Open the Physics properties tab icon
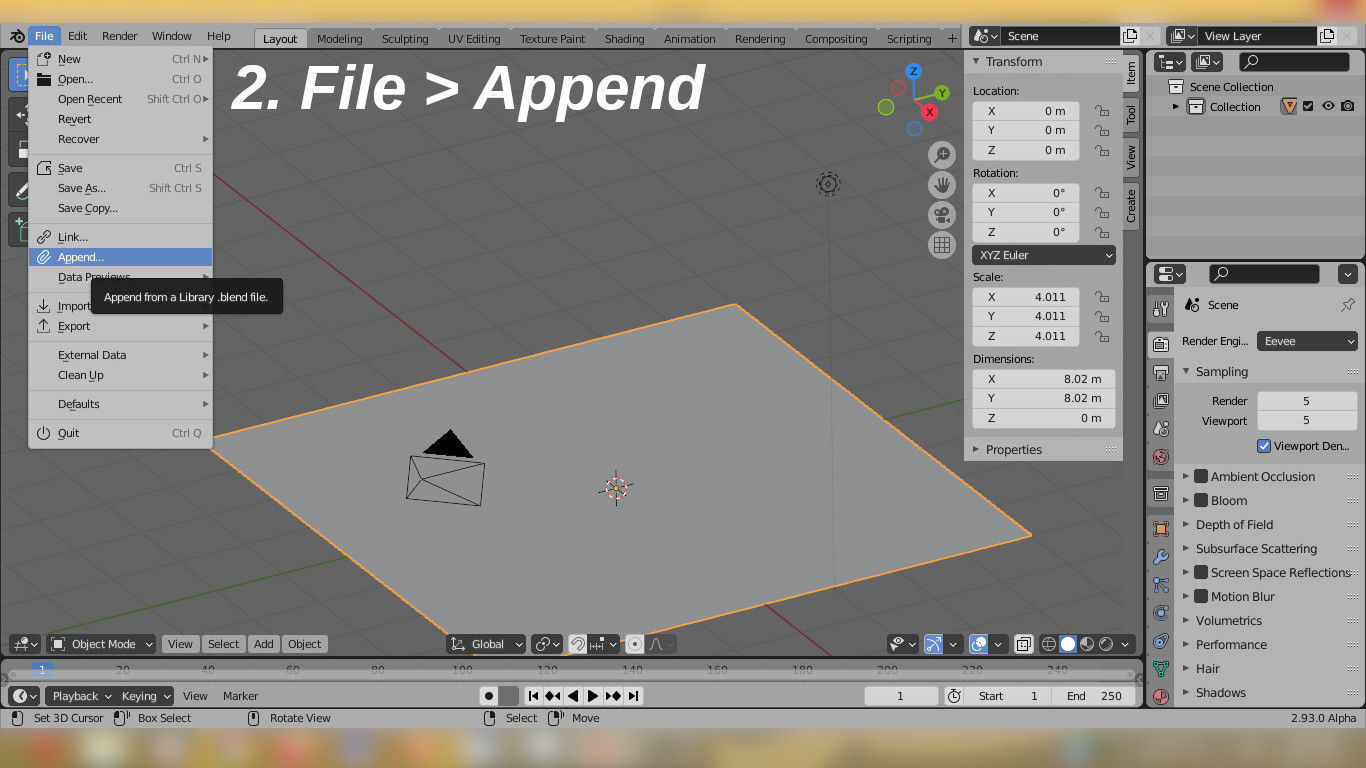This screenshot has height=768, width=1366. point(1160,613)
